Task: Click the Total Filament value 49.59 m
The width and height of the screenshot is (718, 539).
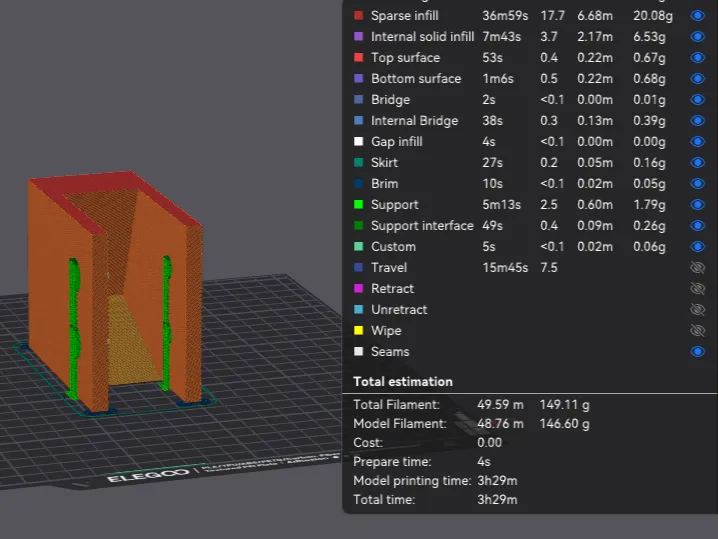Action: [x=500, y=405]
